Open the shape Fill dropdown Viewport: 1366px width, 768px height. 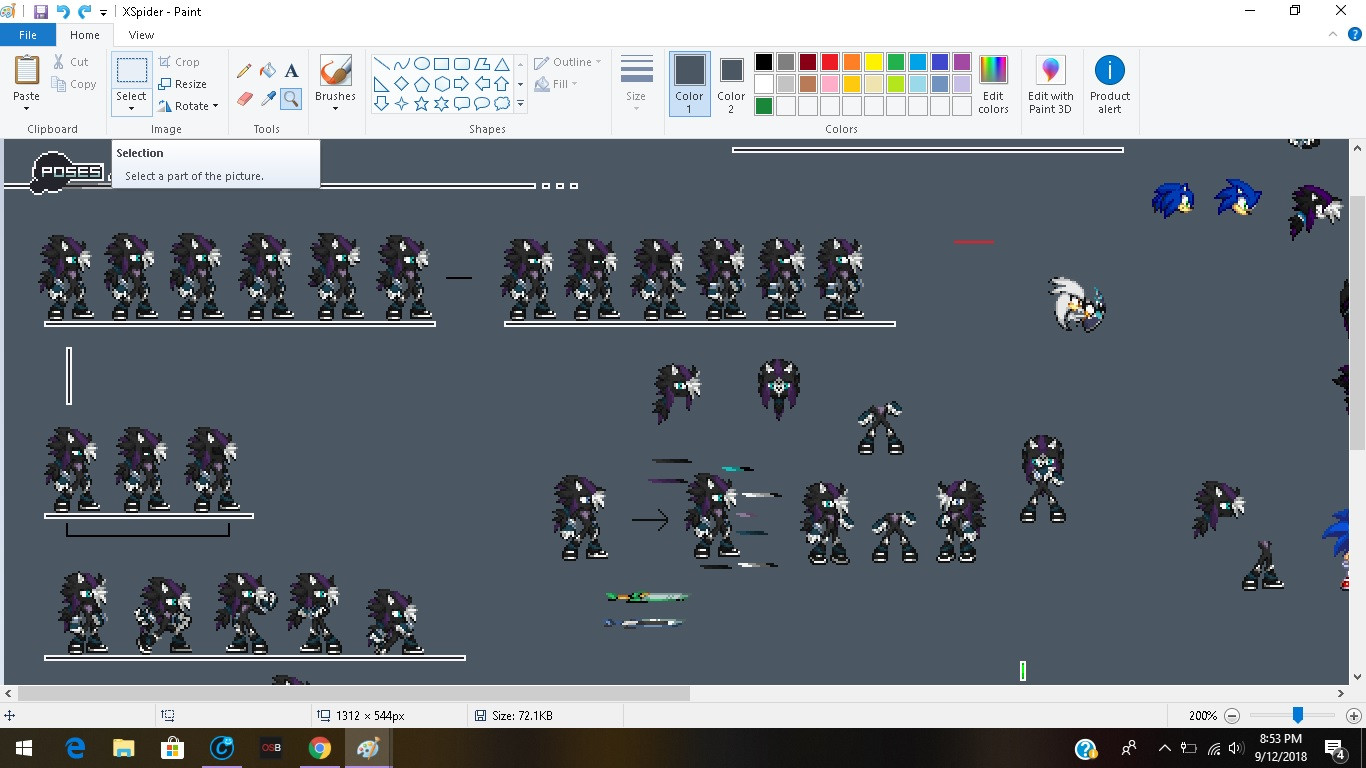(557, 84)
